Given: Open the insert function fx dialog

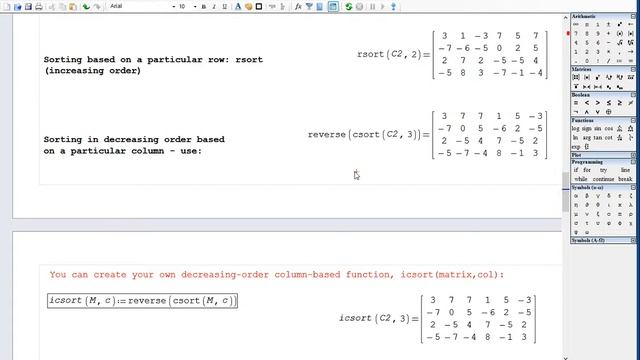Looking at the screenshot, I should click(298, 7).
